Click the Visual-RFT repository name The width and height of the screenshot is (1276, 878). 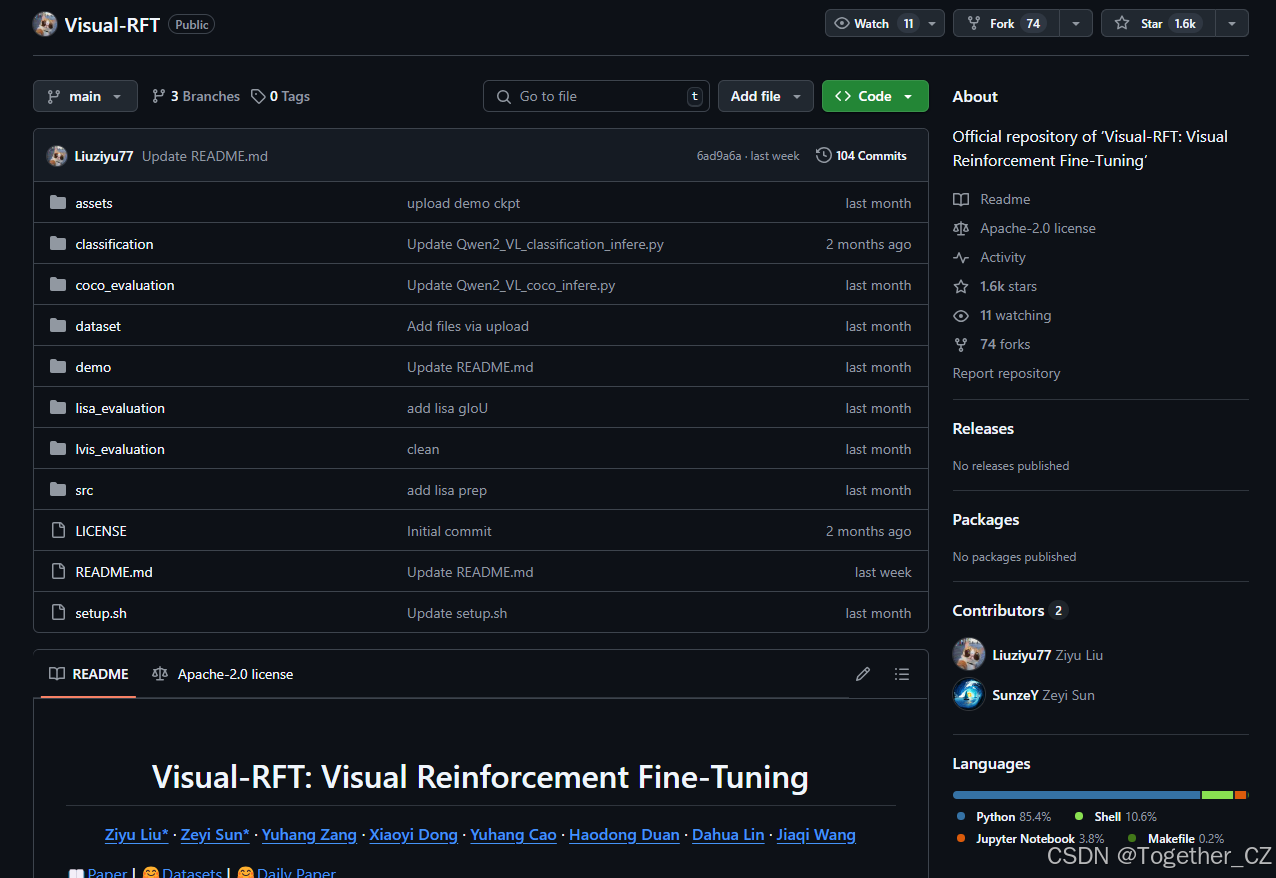click(x=112, y=25)
